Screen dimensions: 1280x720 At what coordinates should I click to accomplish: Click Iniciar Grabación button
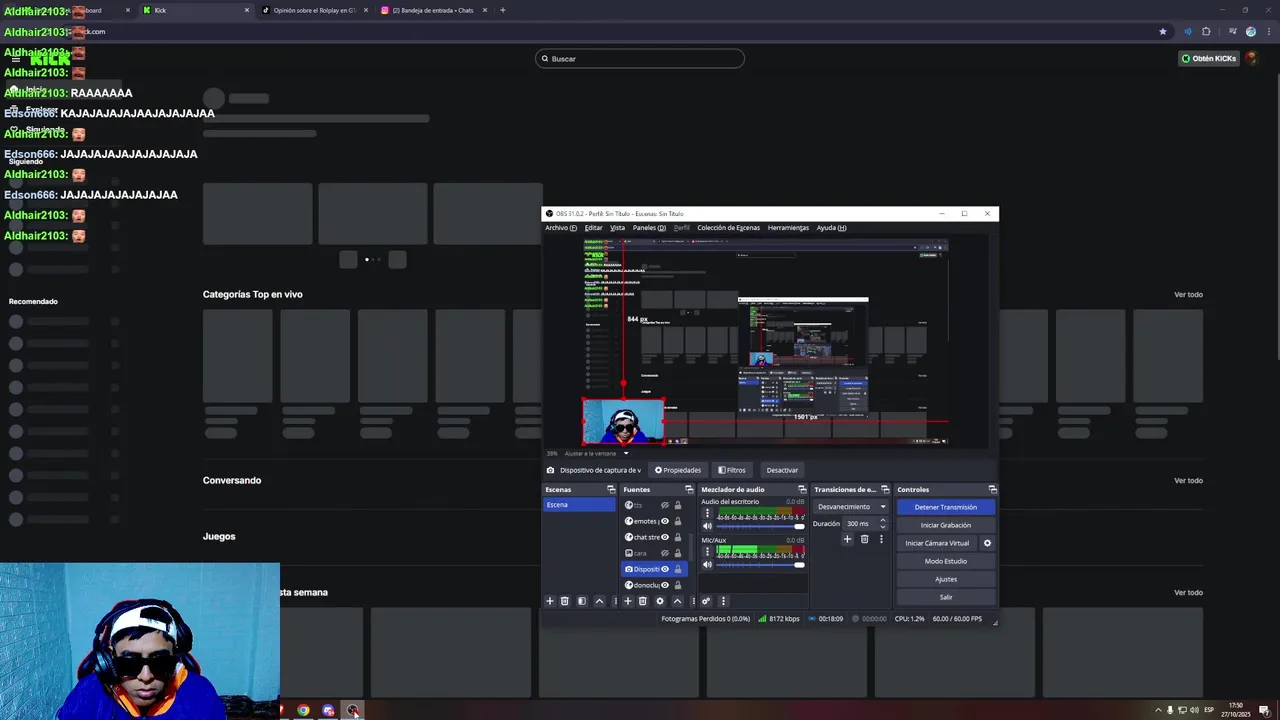pos(946,525)
